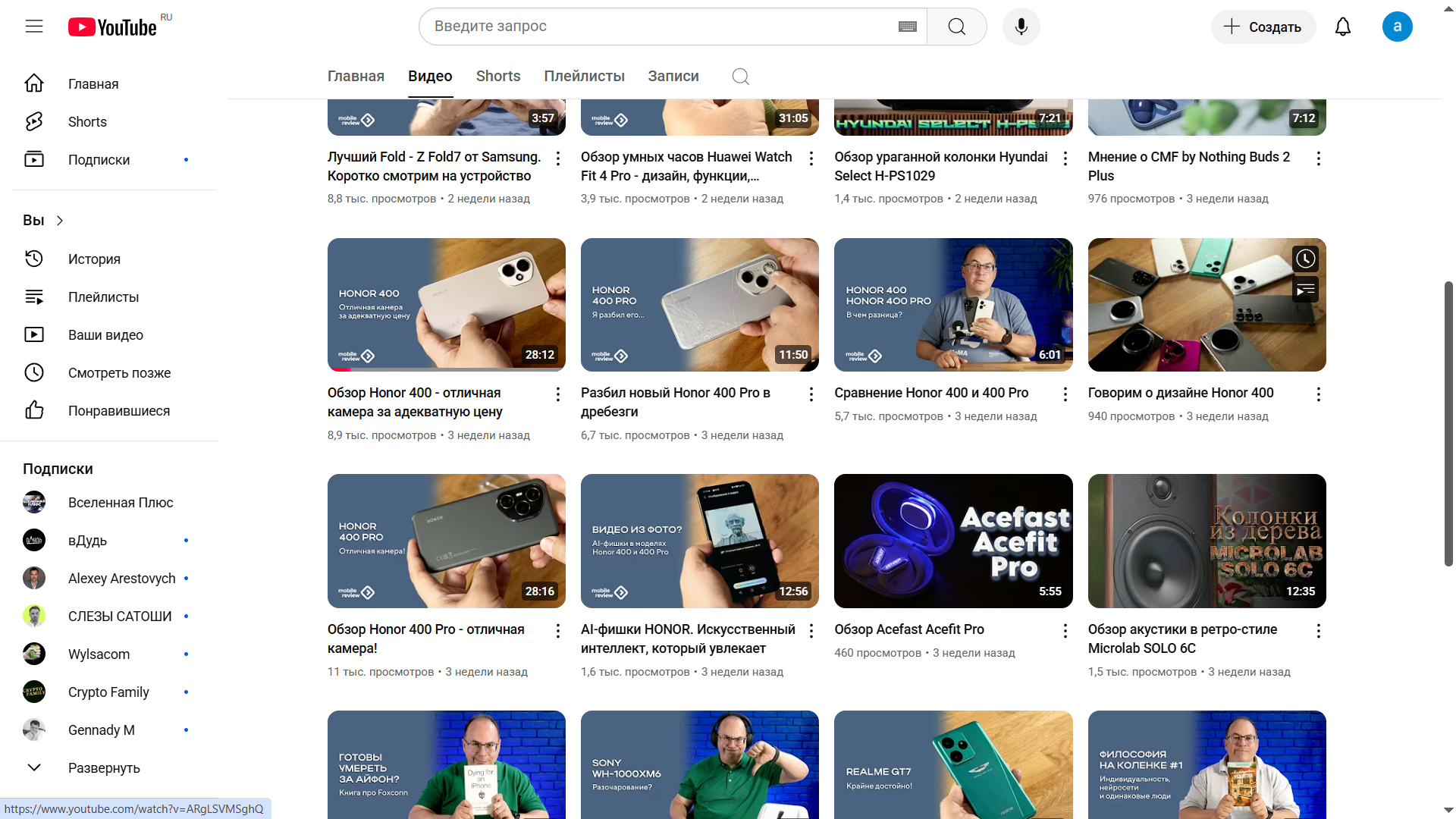Viewport: 1456px width, 819px height.
Task: Open Главная in the sidebar
Action: [114, 83]
